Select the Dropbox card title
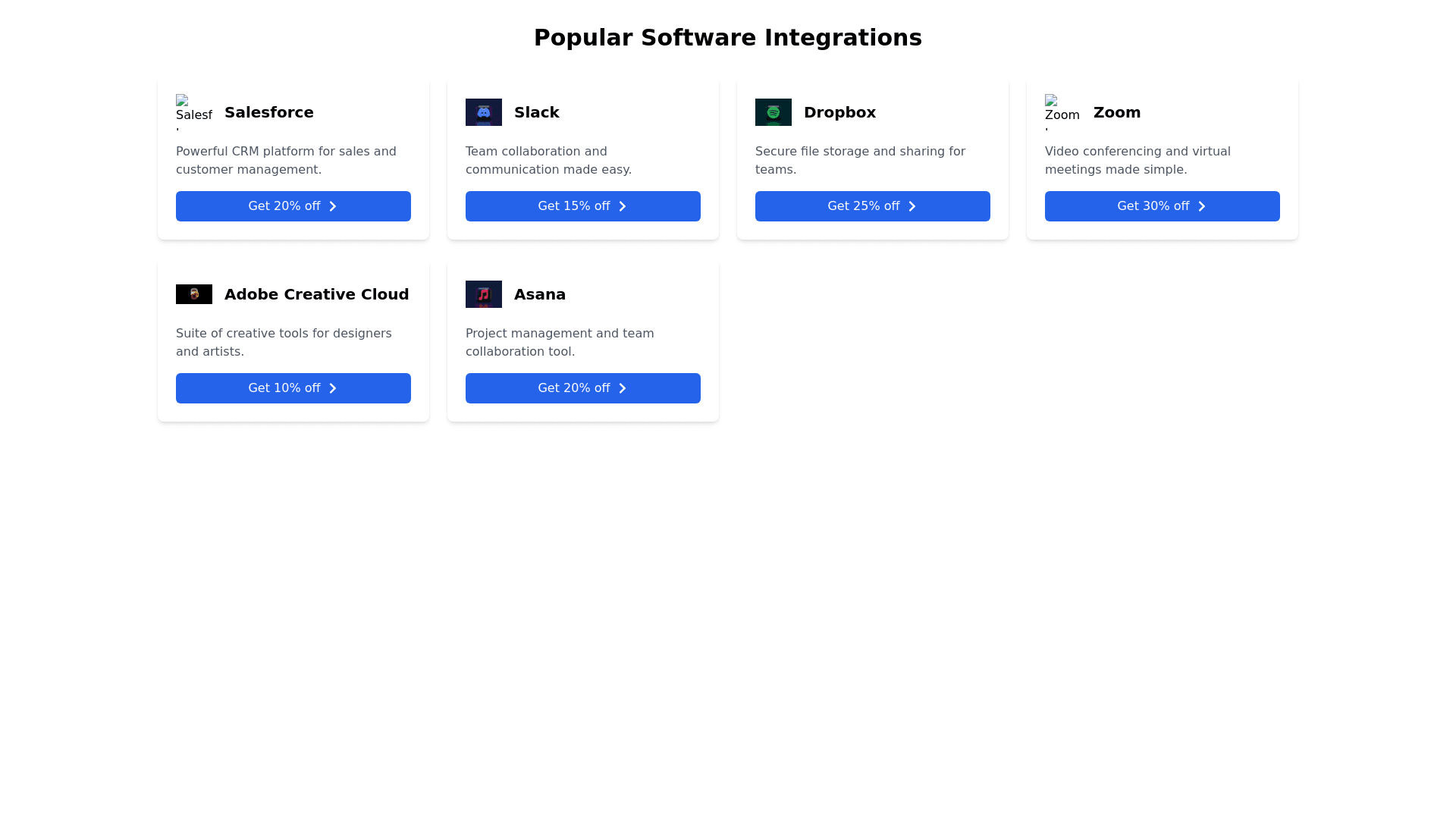This screenshot has width=1456, height=819. click(839, 111)
